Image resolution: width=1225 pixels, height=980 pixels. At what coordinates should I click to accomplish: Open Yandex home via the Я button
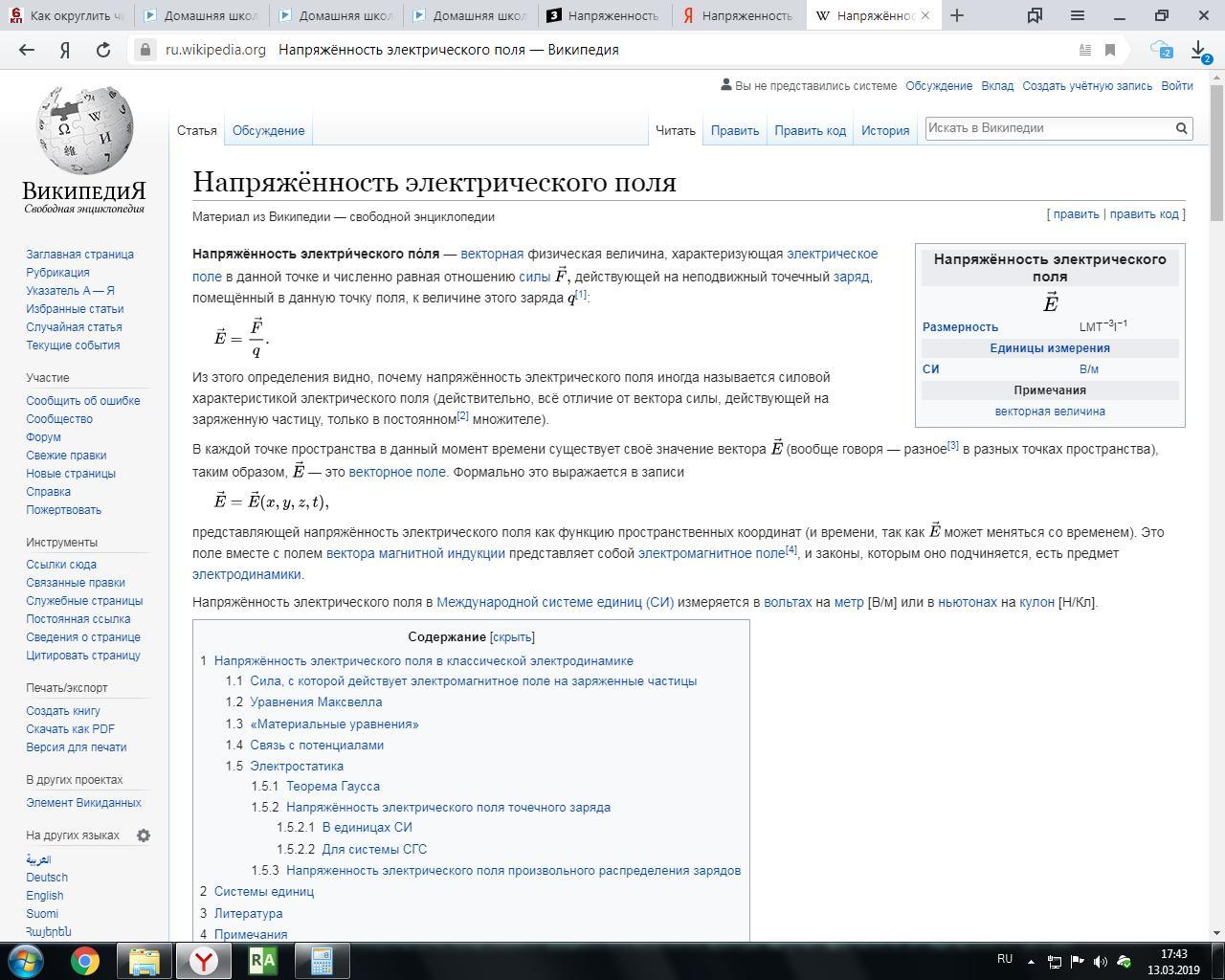click(65, 50)
